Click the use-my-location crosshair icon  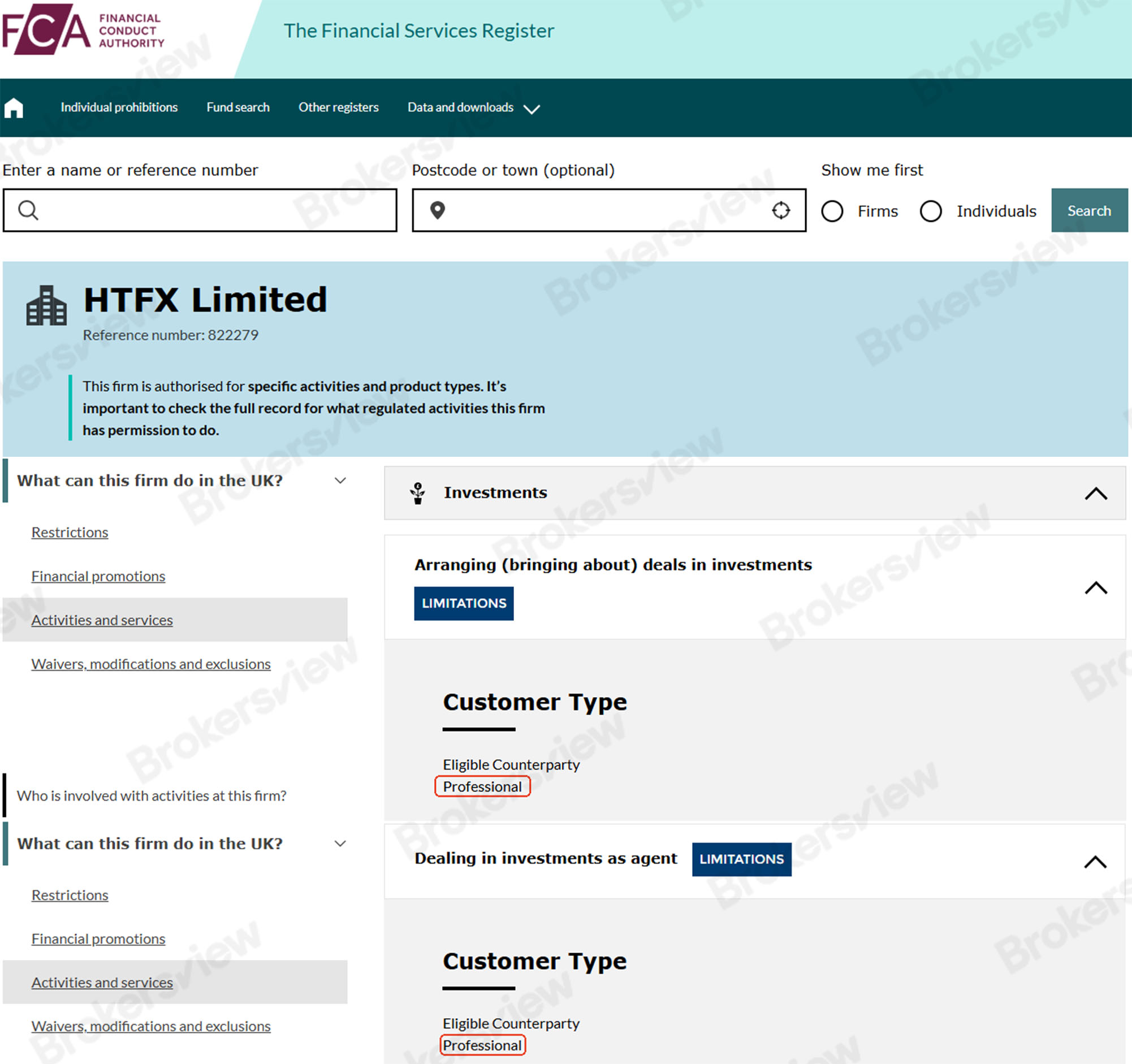coord(781,211)
